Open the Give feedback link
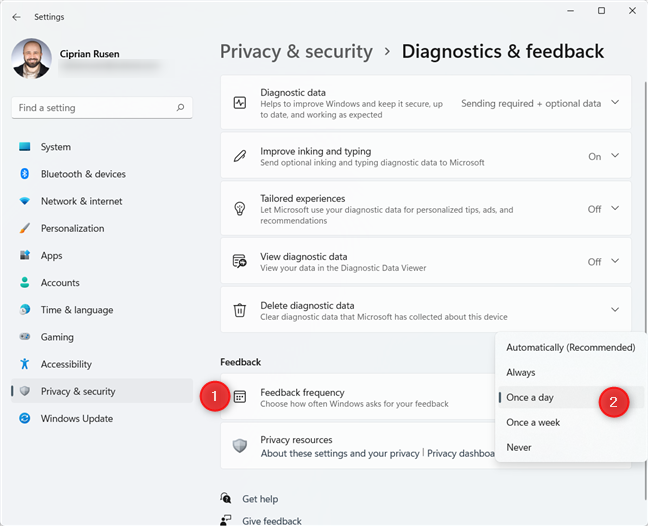 272,521
